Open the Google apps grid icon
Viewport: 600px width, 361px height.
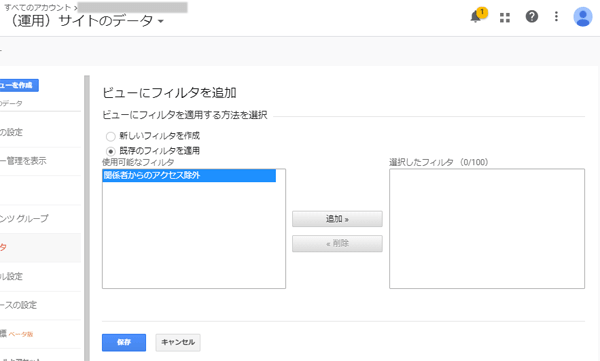click(x=505, y=17)
